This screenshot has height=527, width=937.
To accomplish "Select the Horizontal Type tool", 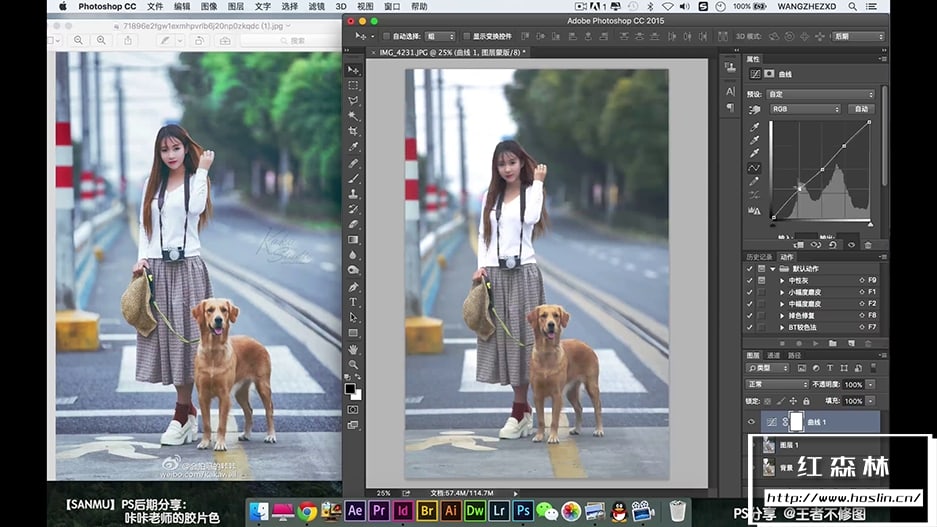I will (x=353, y=302).
